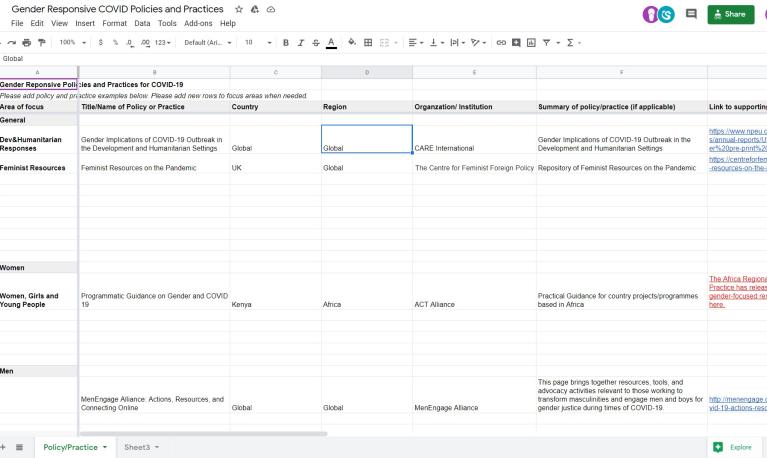Screen dimensions: 767x458
Task: Open the 123 number format dropdown
Action: pyautogui.click(x=162, y=43)
